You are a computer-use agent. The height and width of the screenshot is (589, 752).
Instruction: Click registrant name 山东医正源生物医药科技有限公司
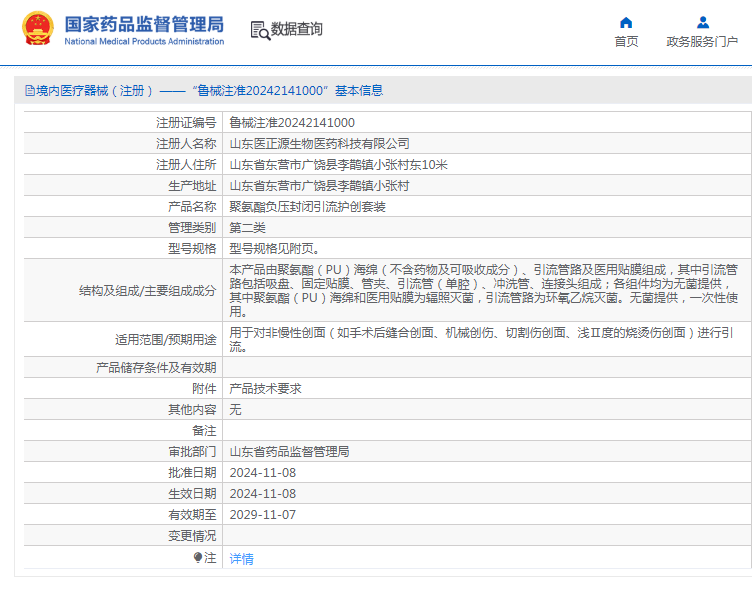[x=319, y=143]
